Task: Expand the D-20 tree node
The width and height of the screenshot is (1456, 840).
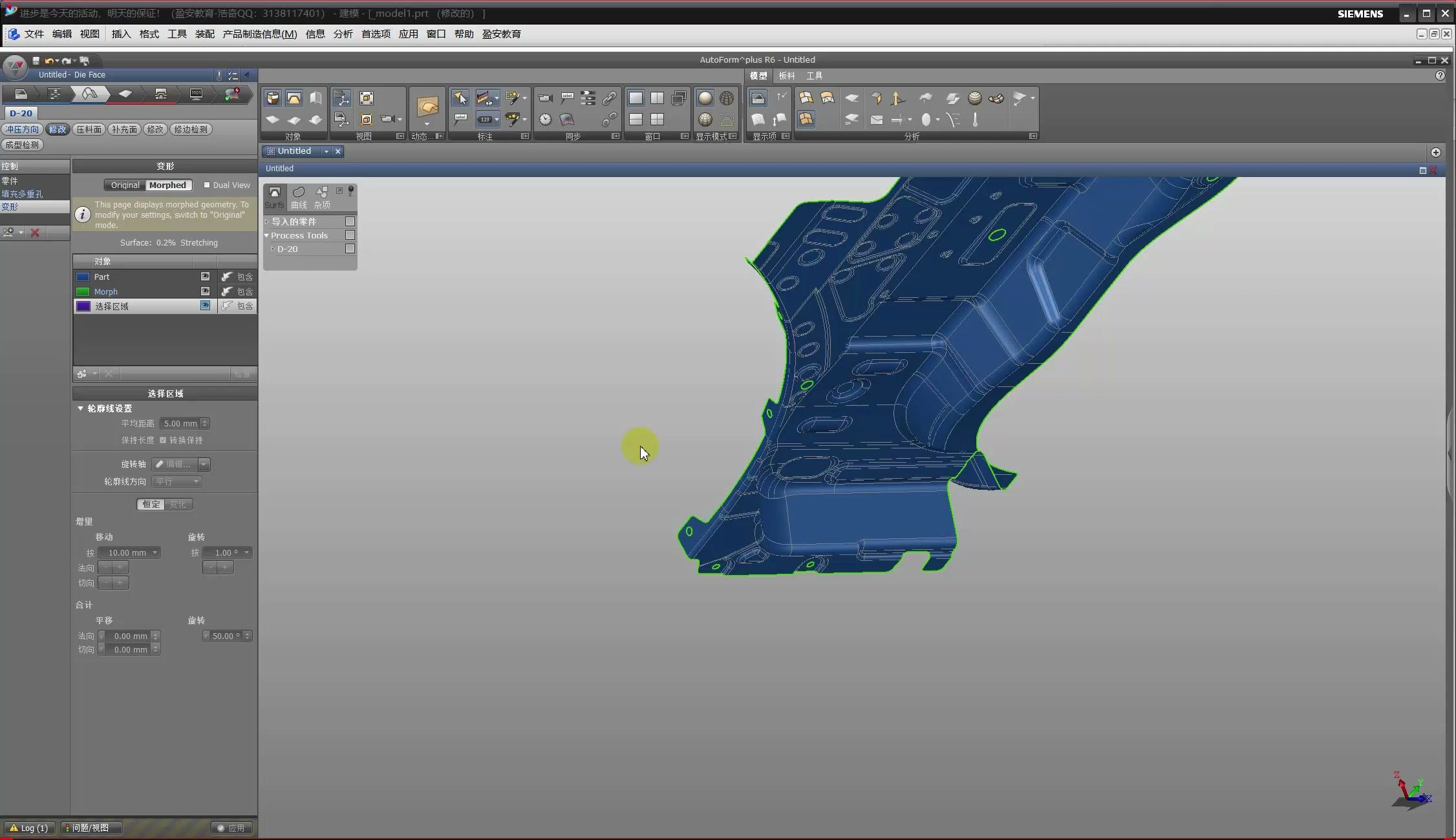Action: 273,249
